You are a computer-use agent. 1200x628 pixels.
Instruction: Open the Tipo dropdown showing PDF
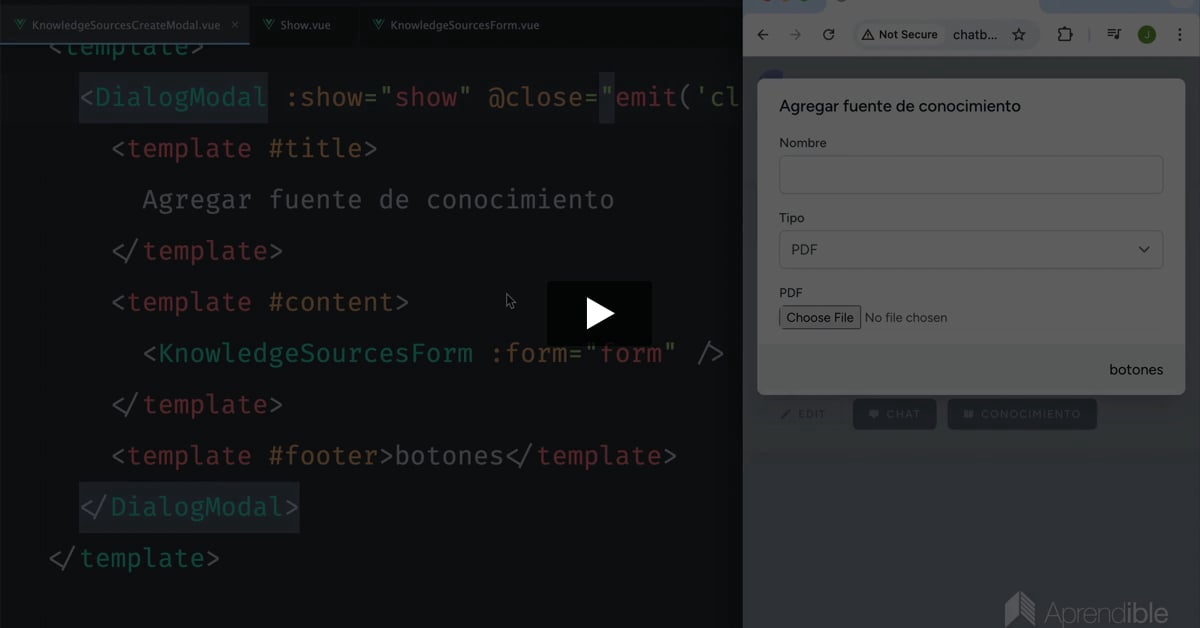pos(971,249)
